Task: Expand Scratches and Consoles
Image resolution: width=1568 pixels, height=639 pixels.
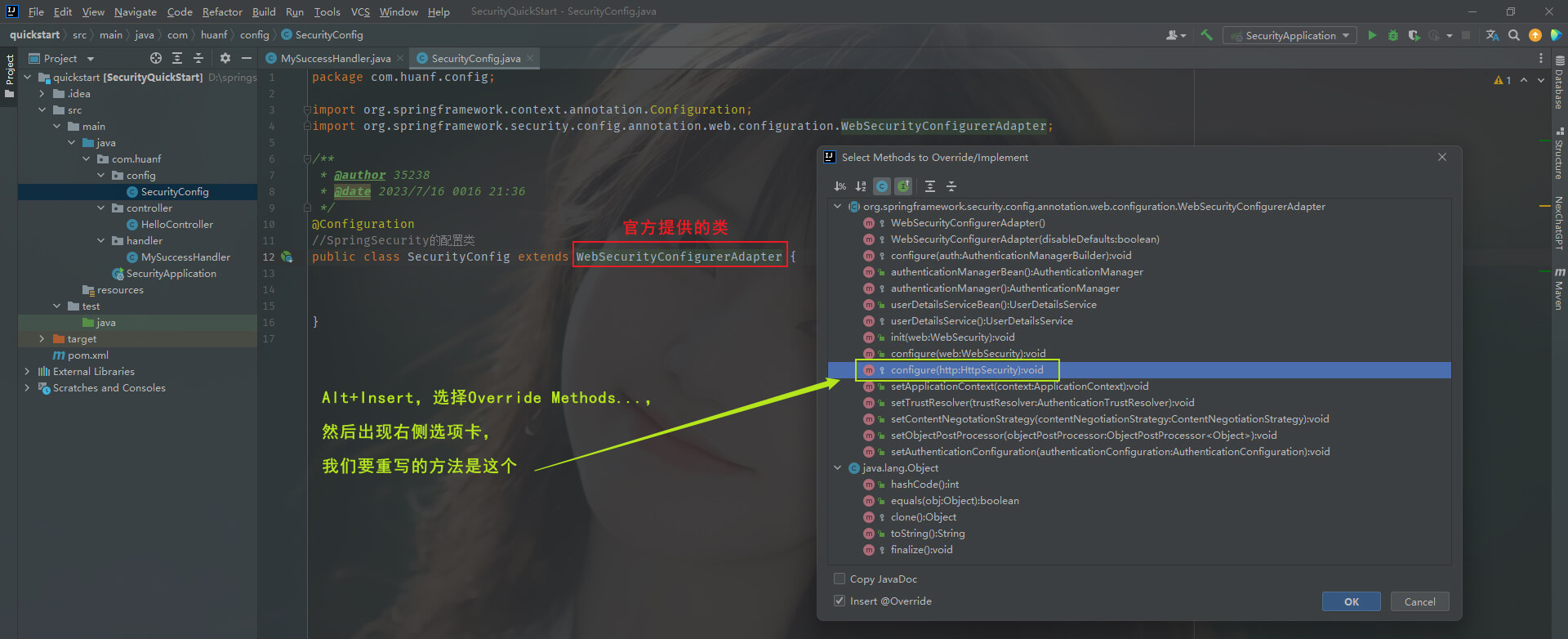Action: tap(27, 387)
